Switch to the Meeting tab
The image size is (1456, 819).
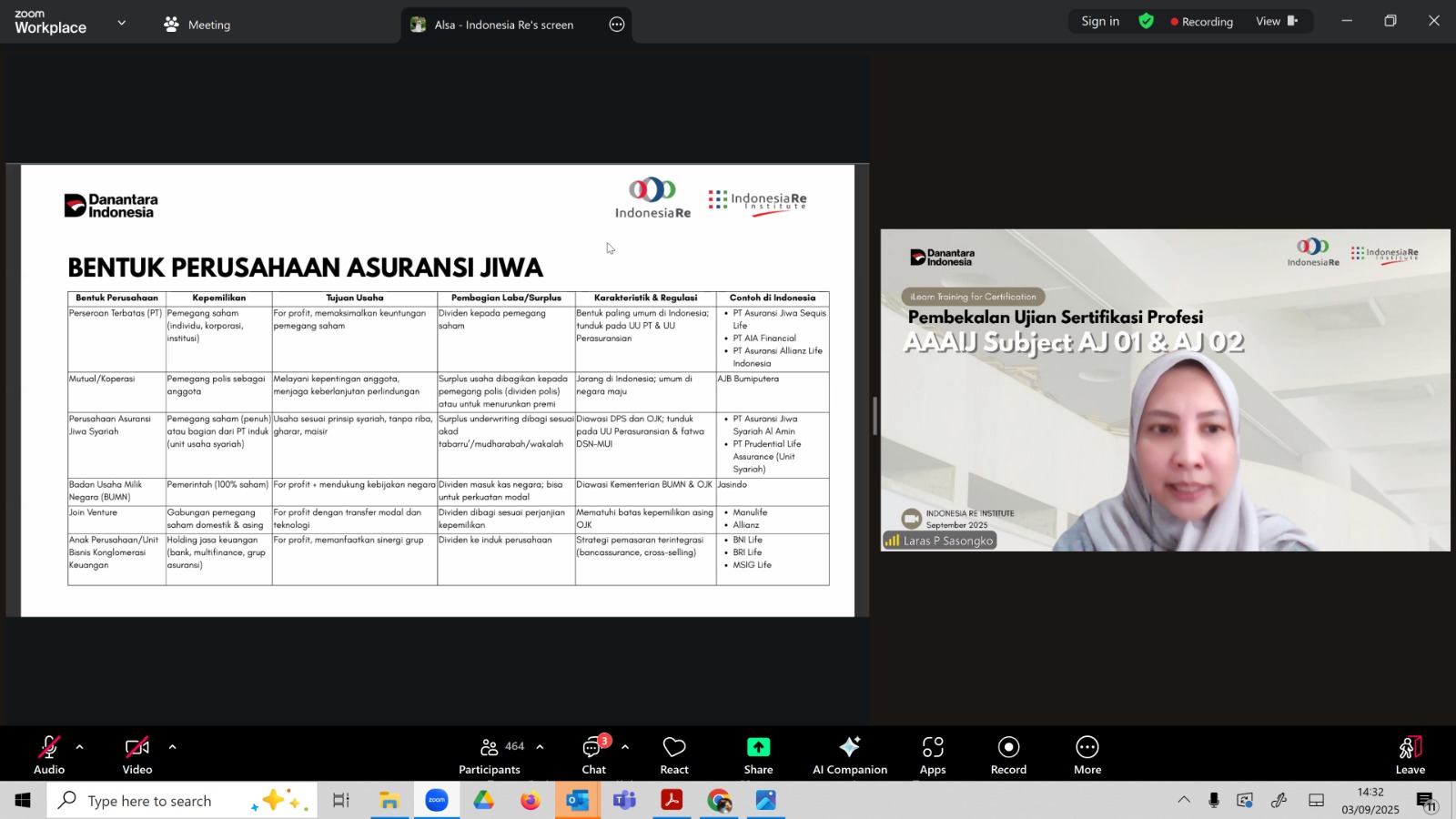click(x=197, y=25)
